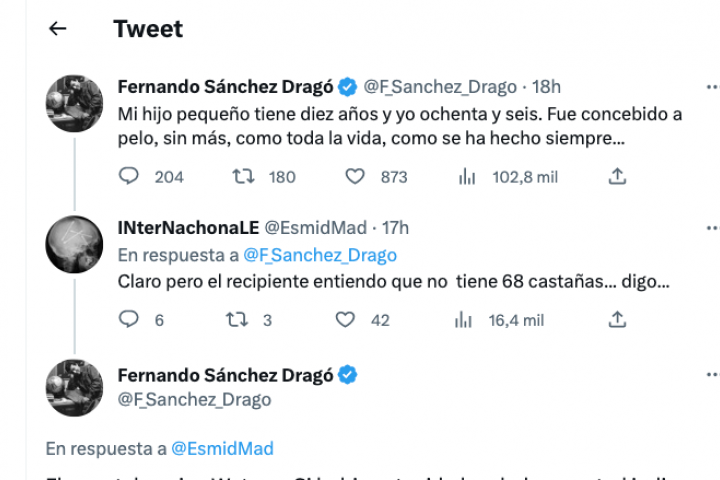View analytics showing 102,8 mil views
The height and width of the screenshot is (480, 720).
[466, 176]
